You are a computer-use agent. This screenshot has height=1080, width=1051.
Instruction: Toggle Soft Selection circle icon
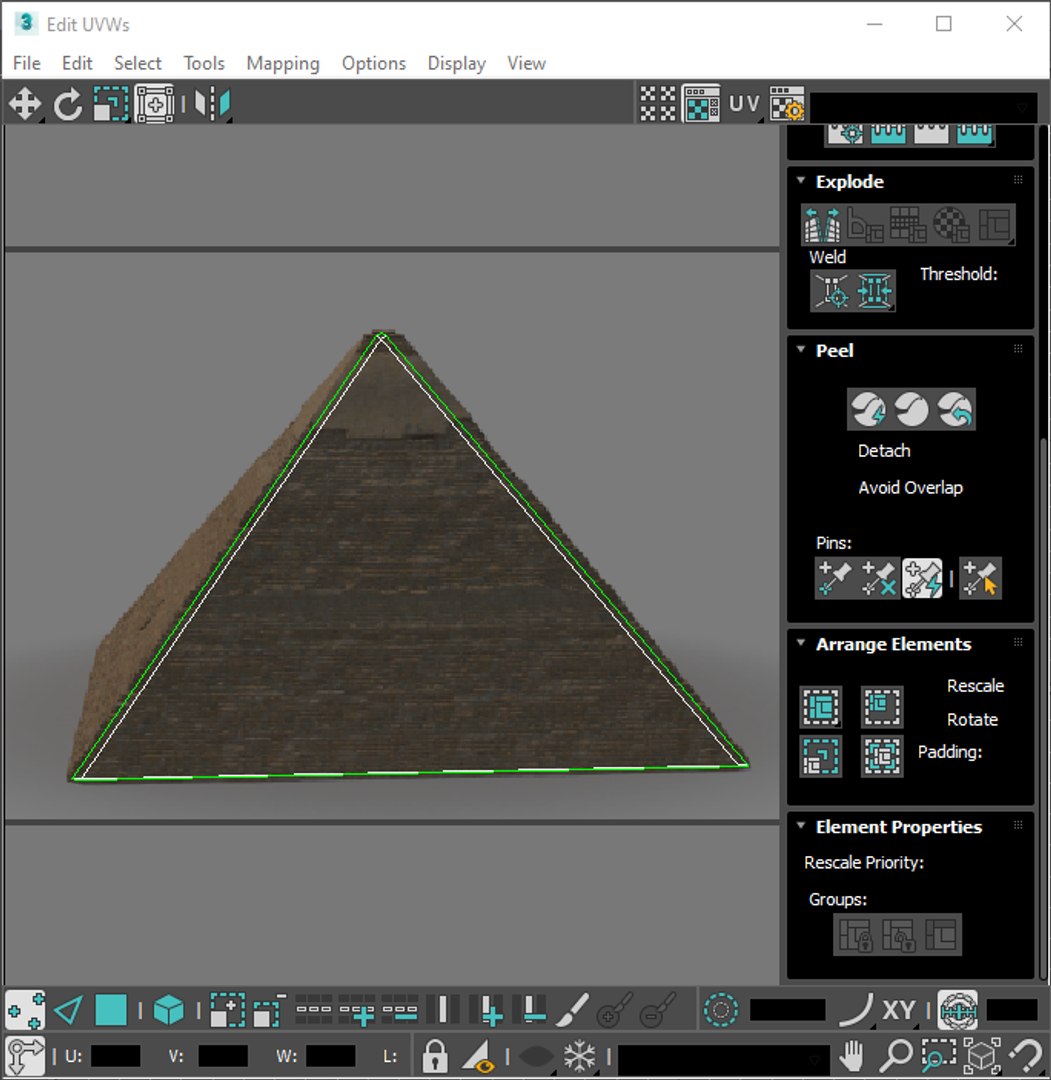click(721, 1010)
